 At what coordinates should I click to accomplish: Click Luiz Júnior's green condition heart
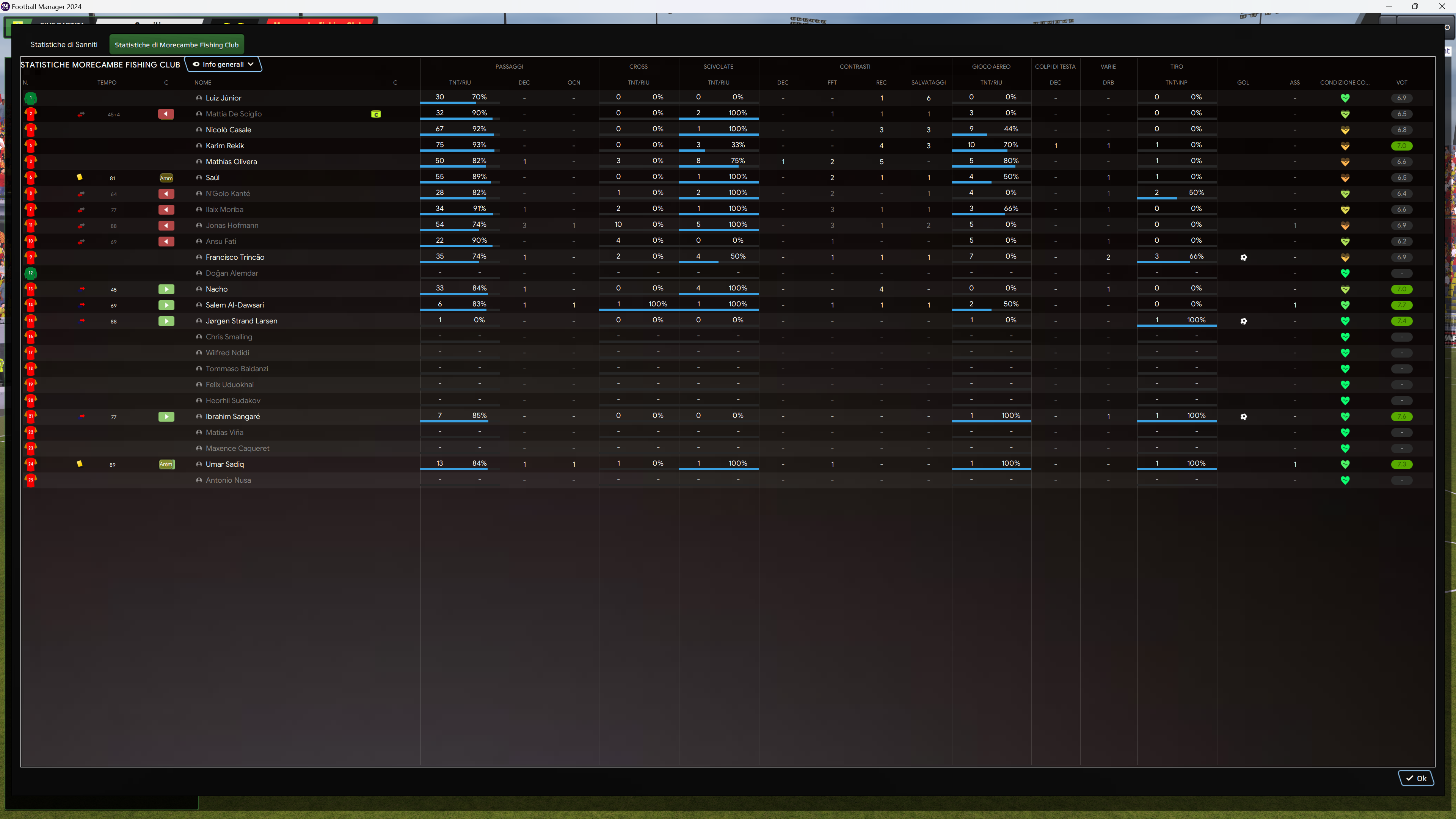[1345, 98]
